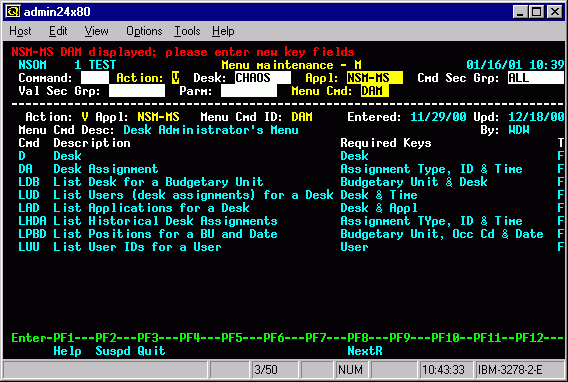Click 'List Historical Desk Assignments' description
This screenshot has width=568, height=382.
pos(165,221)
